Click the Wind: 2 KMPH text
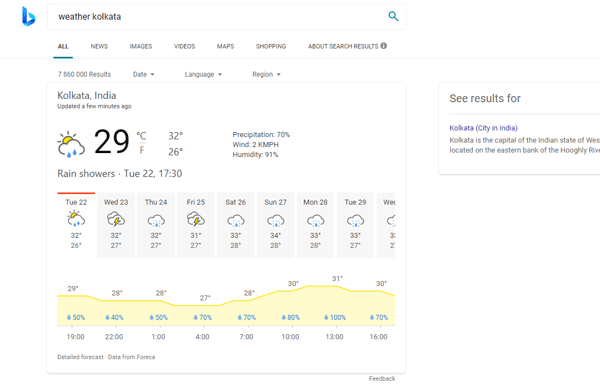The width and height of the screenshot is (600, 386). [x=256, y=145]
